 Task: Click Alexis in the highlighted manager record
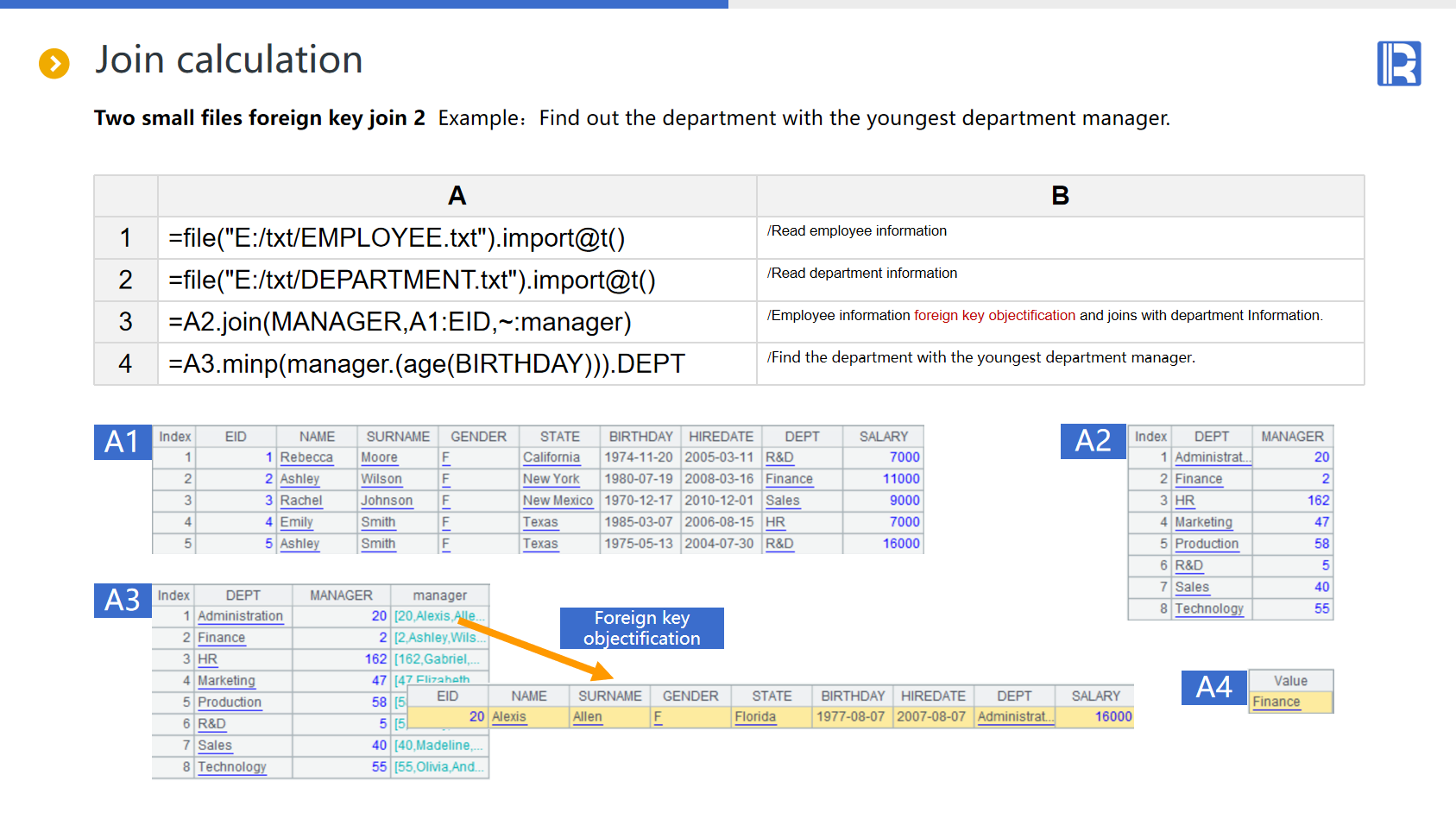pos(509,716)
